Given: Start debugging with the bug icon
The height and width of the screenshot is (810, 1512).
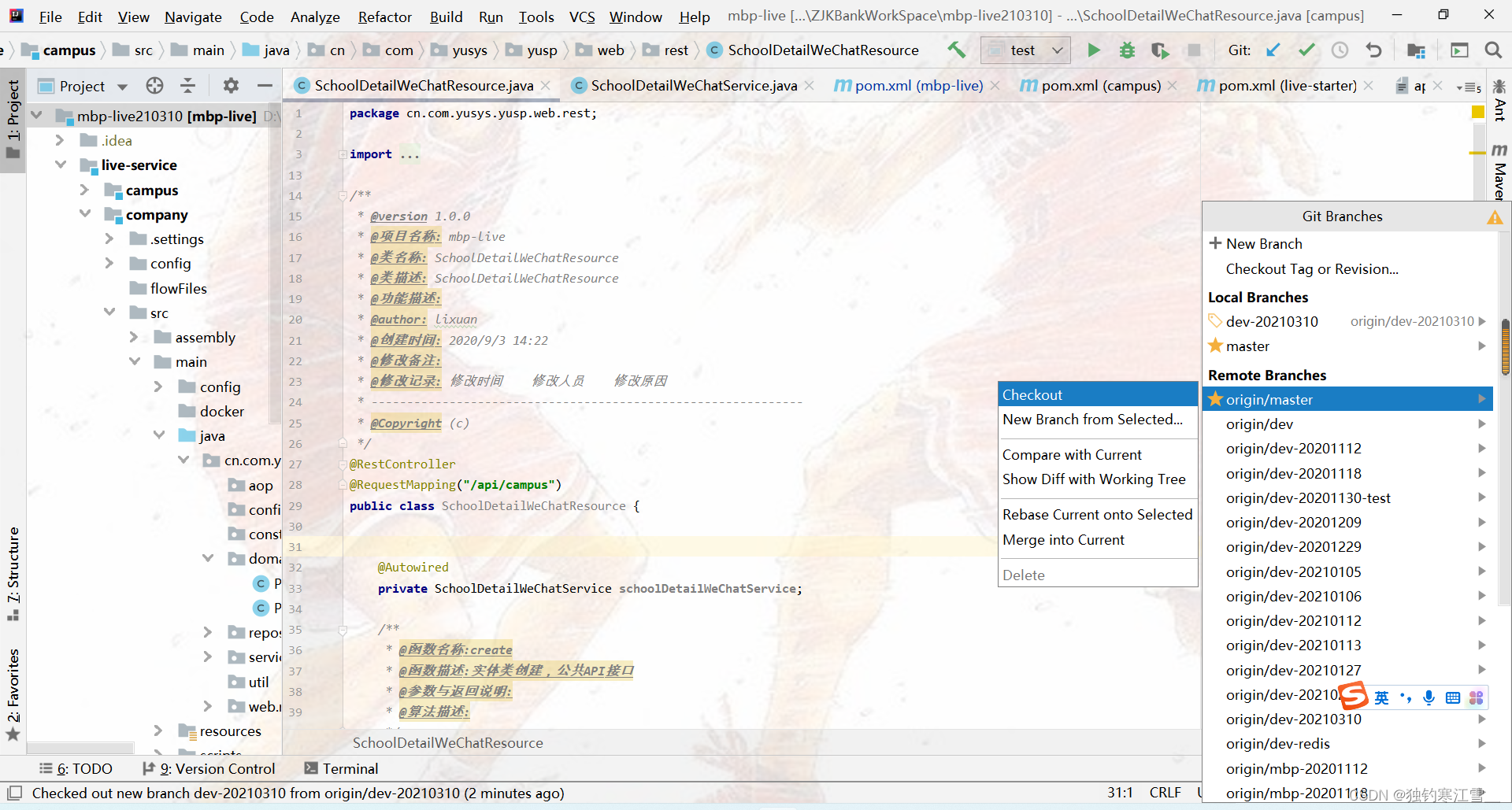Looking at the screenshot, I should coord(1127,50).
